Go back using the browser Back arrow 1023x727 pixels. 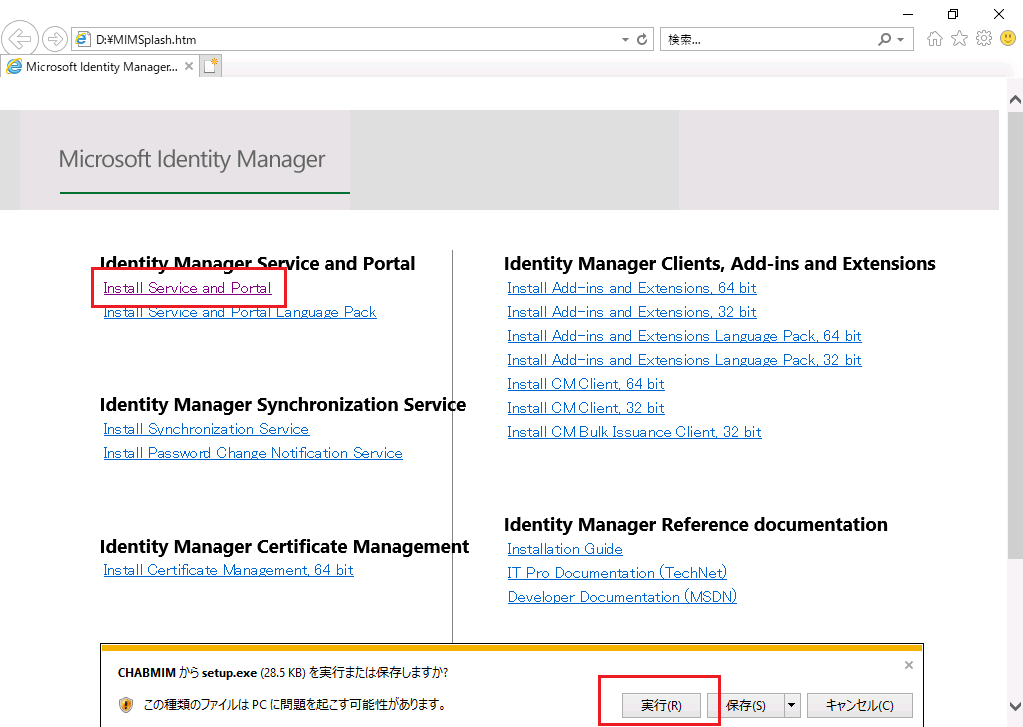point(20,39)
